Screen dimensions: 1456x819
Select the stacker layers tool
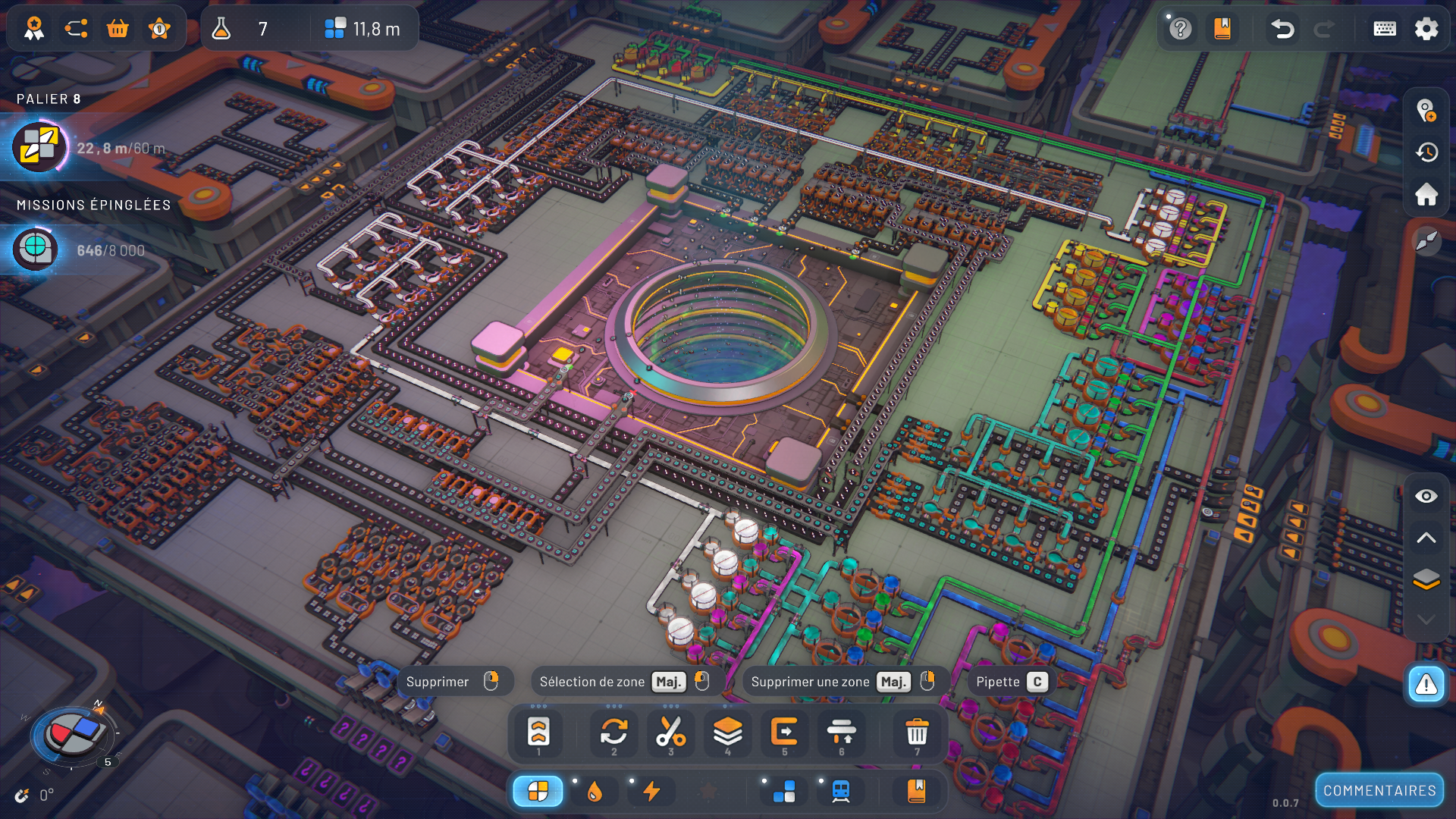(727, 733)
